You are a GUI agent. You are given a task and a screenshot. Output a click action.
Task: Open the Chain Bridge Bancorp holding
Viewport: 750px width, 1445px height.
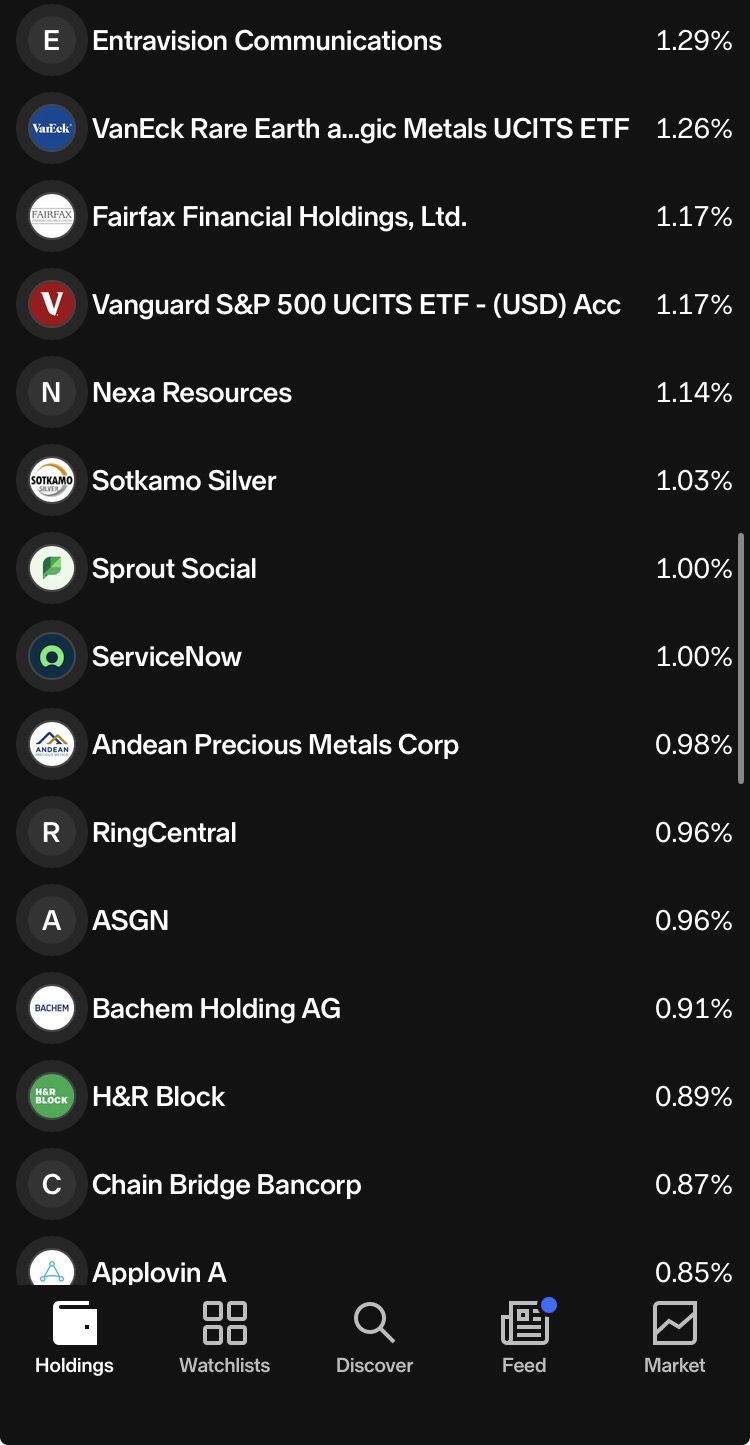375,1185
